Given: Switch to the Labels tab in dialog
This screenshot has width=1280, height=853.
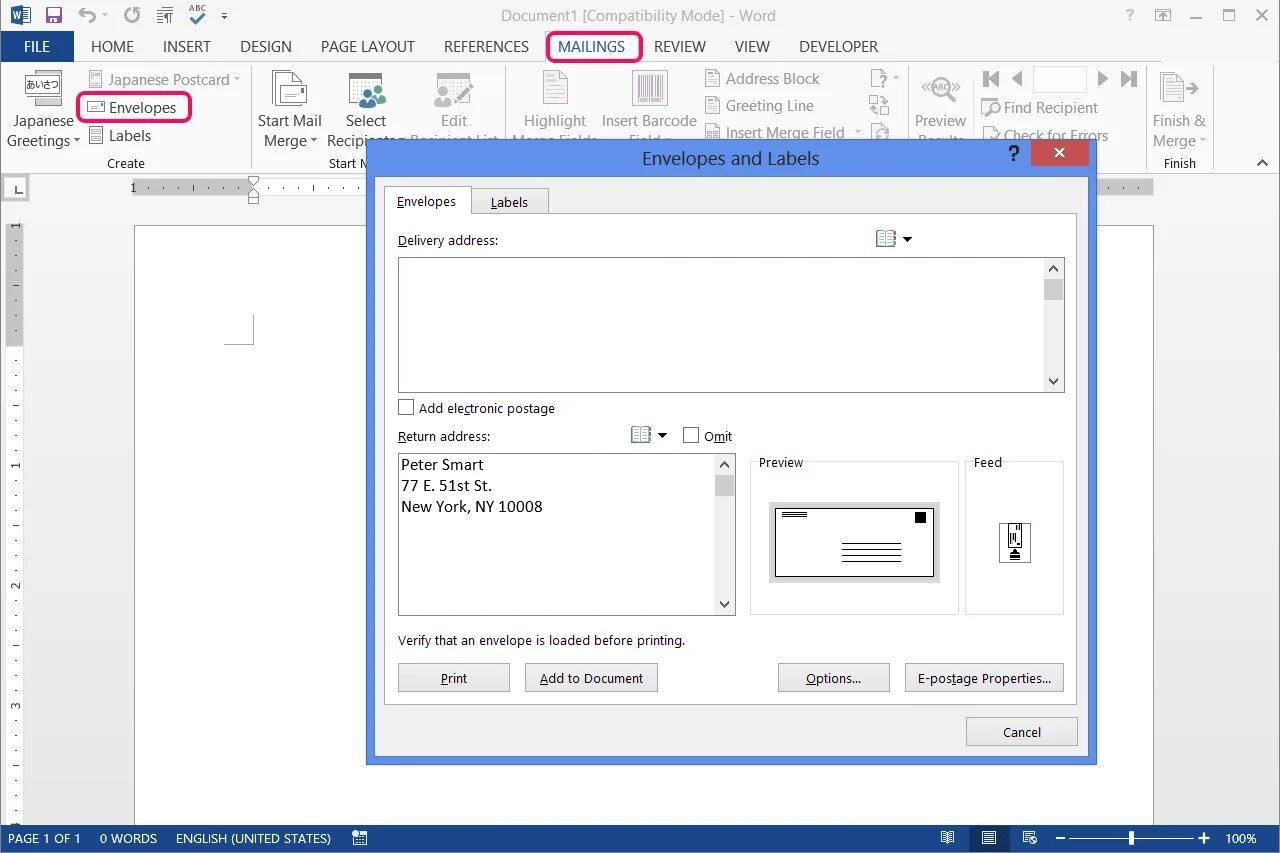Looking at the screenshot, I should [x=509, y=202].
